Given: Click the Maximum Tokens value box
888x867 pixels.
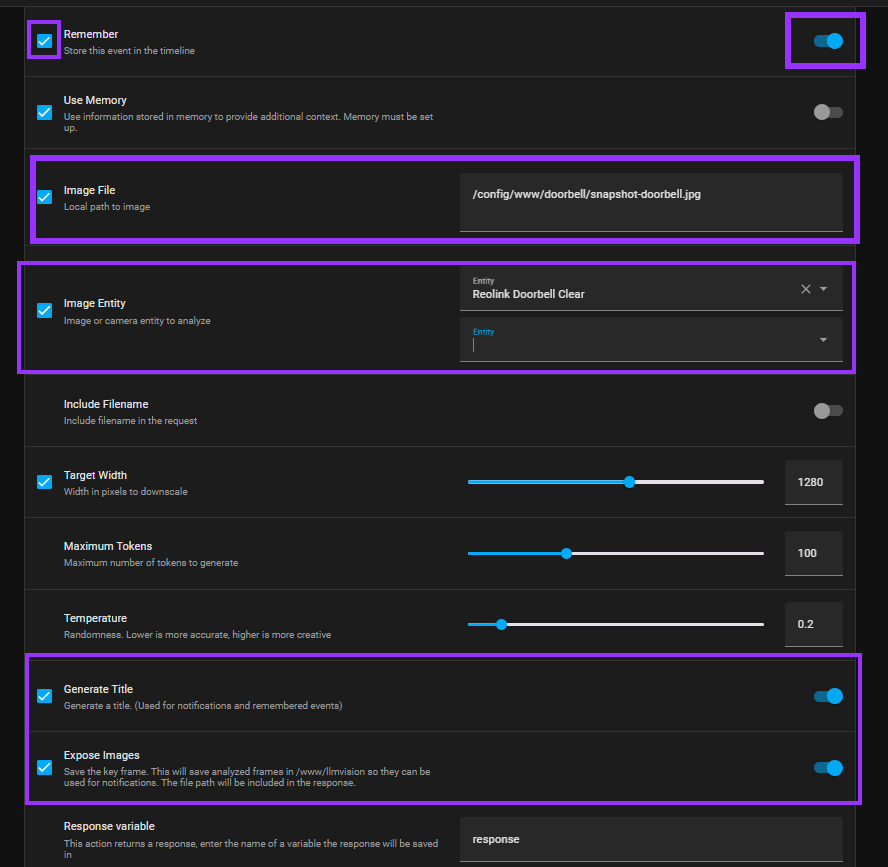Looking at the screenshot, I should 814,553.
